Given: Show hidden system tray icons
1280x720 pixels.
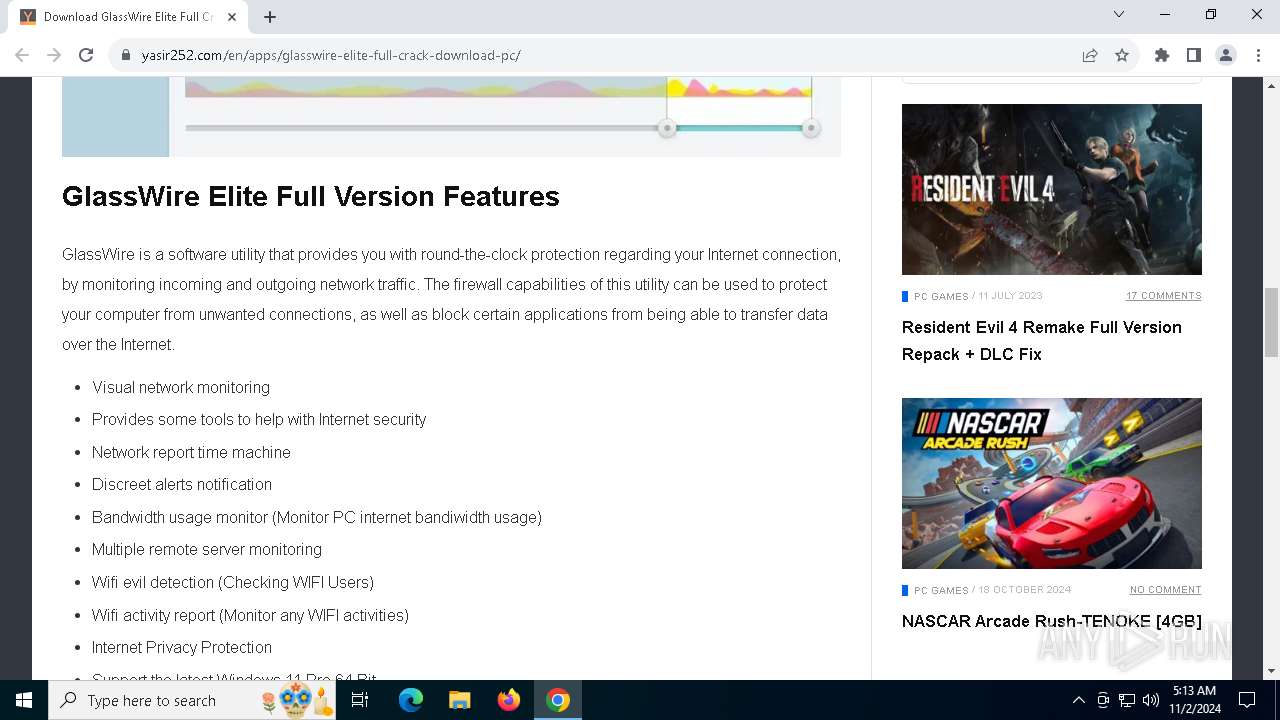Looking at the screenshot, I should click(x=1079, y=700).
